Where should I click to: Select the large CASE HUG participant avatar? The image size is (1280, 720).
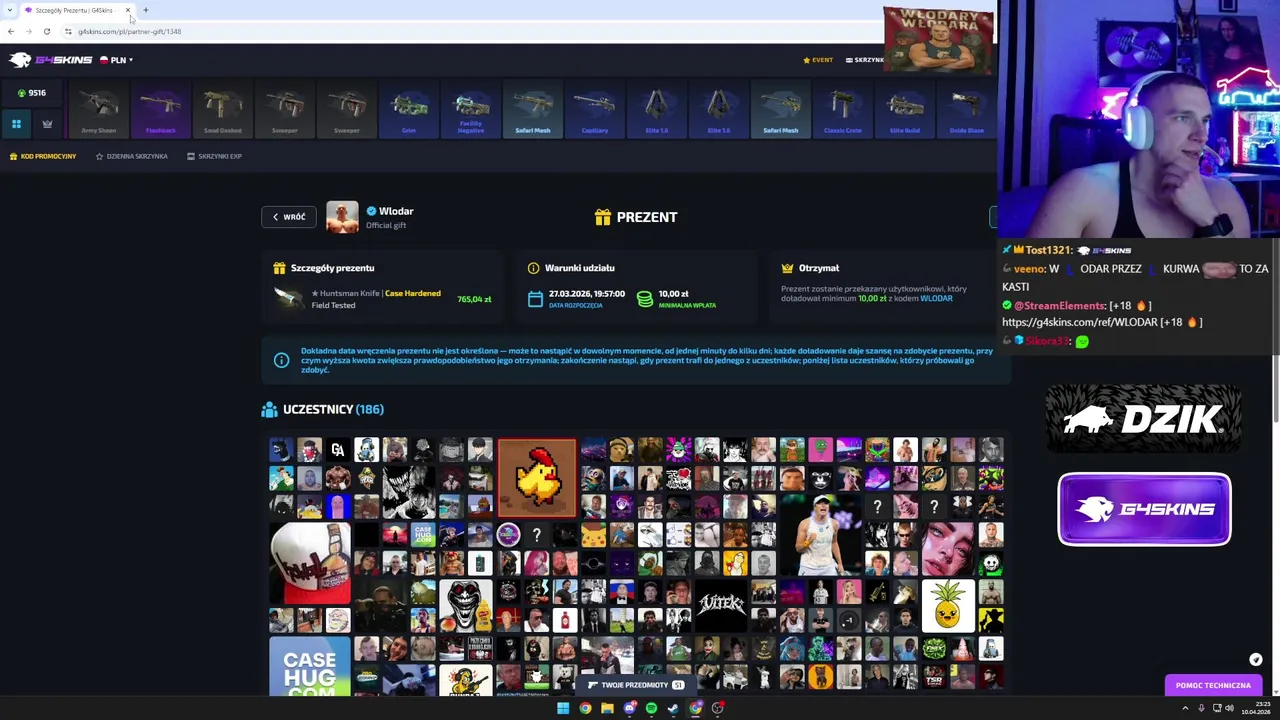[310, 667]
